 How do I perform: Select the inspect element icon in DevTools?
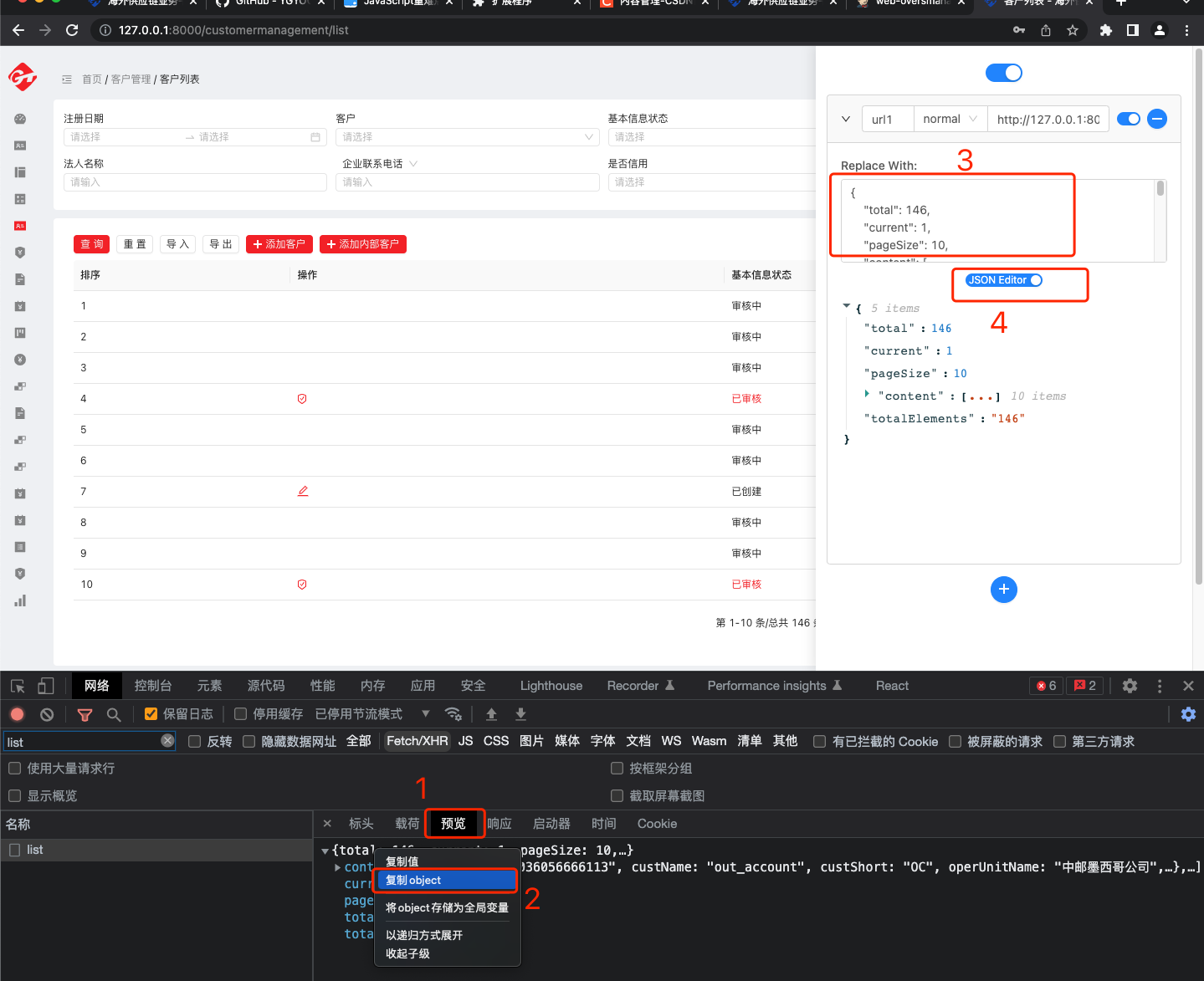pyautogui.click(x=18, y=686)
